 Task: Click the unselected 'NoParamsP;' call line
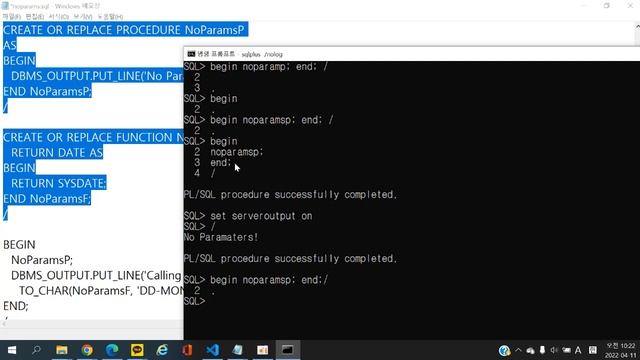(x=42, y=260)
